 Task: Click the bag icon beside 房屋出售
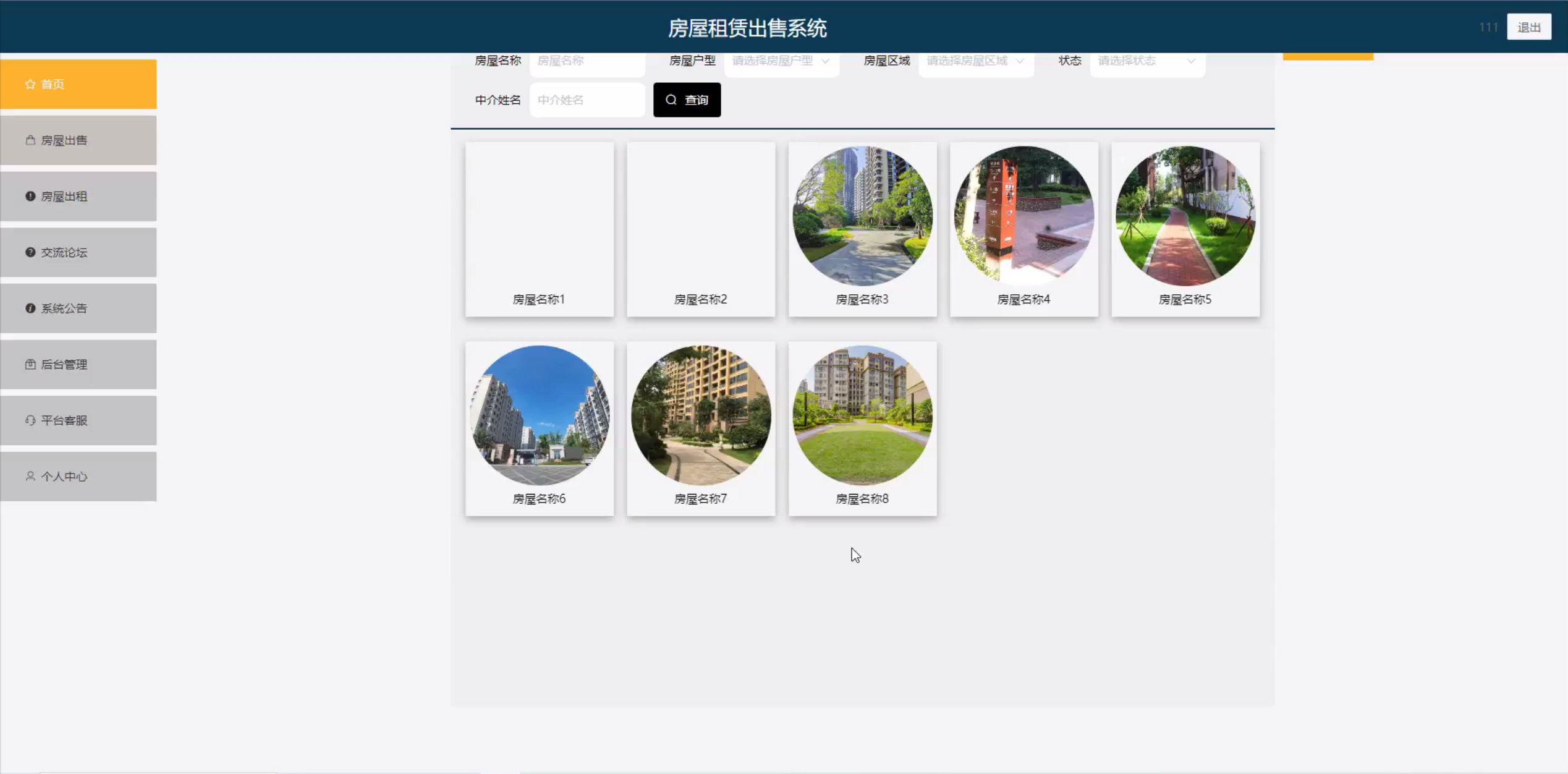(x=30, y=140)
